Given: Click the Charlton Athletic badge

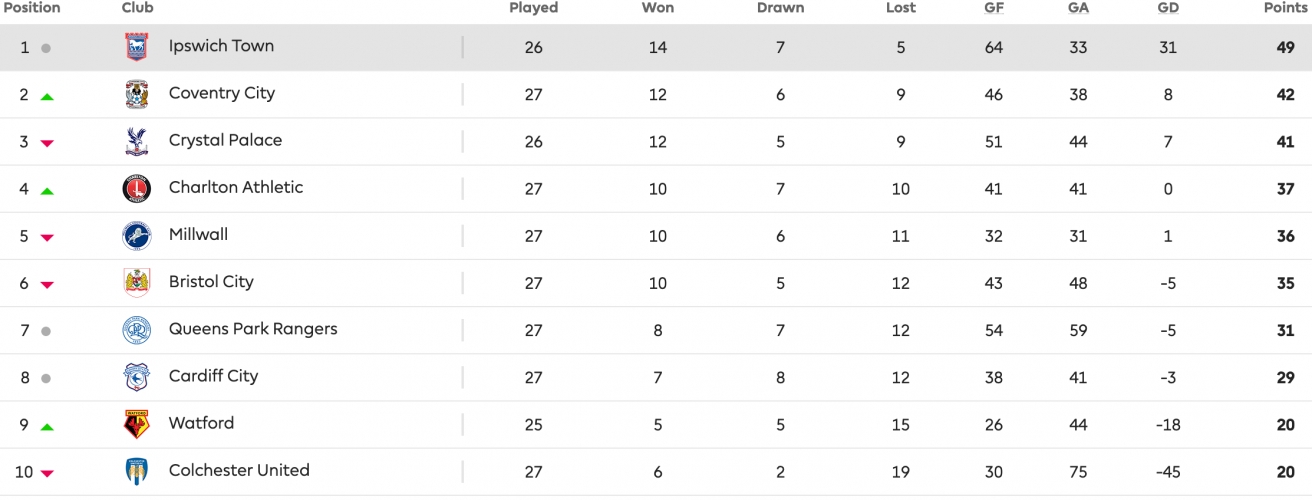Looking at the screenshot, I should tap(136, 188).
